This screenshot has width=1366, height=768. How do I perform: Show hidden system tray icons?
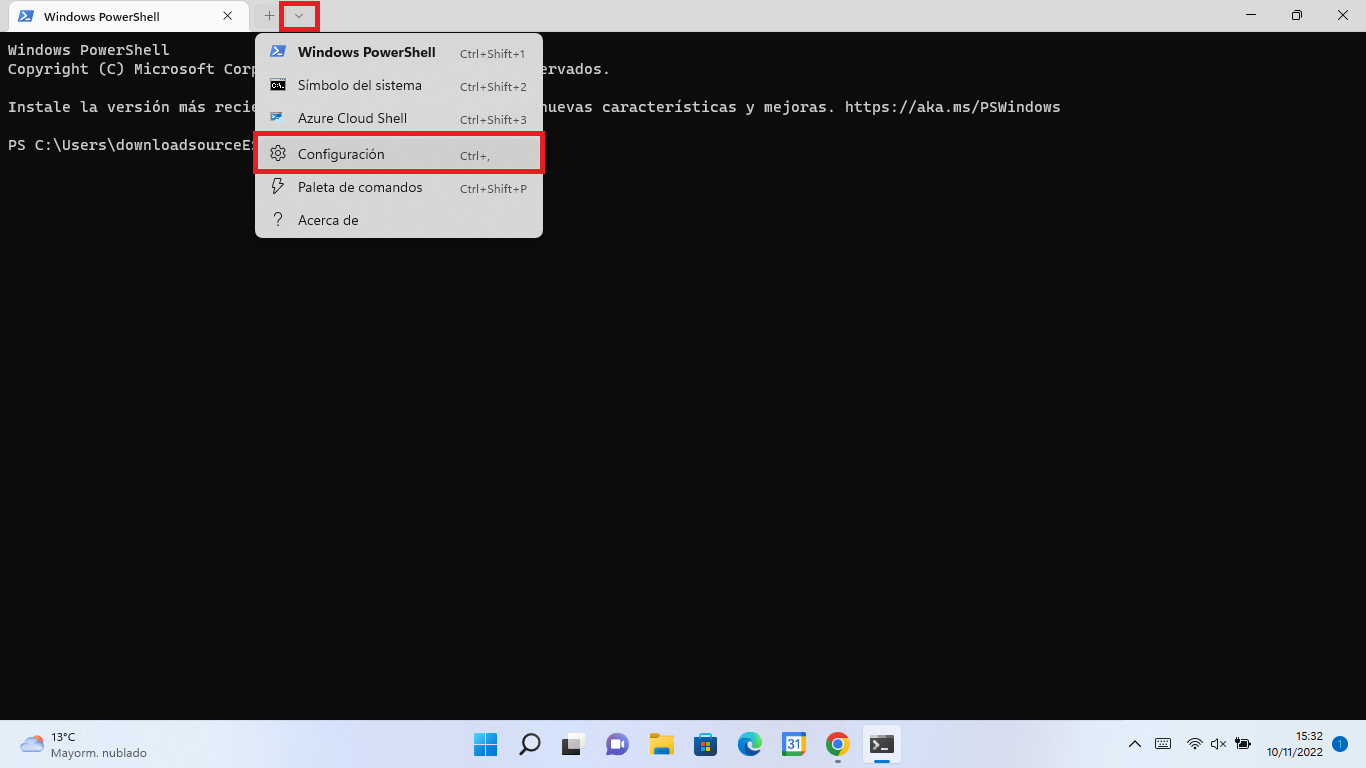[1135, 744]
